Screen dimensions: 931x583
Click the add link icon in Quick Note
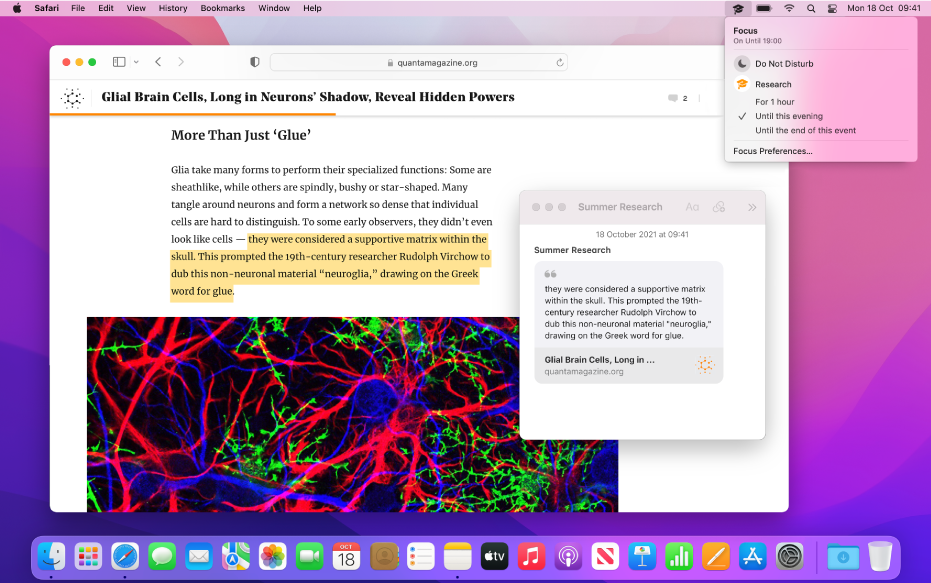(718, 207)
